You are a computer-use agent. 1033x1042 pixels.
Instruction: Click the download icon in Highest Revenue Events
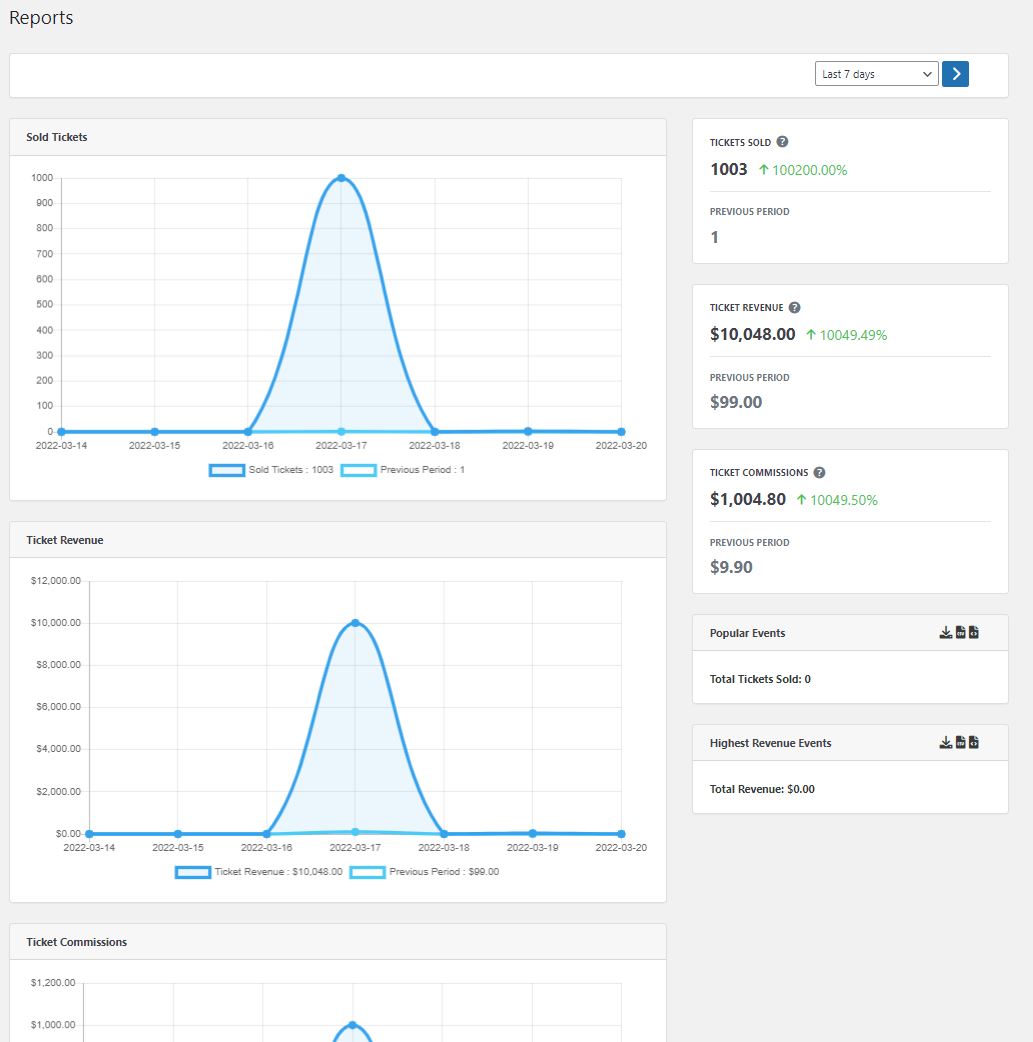tap(945, 742)
